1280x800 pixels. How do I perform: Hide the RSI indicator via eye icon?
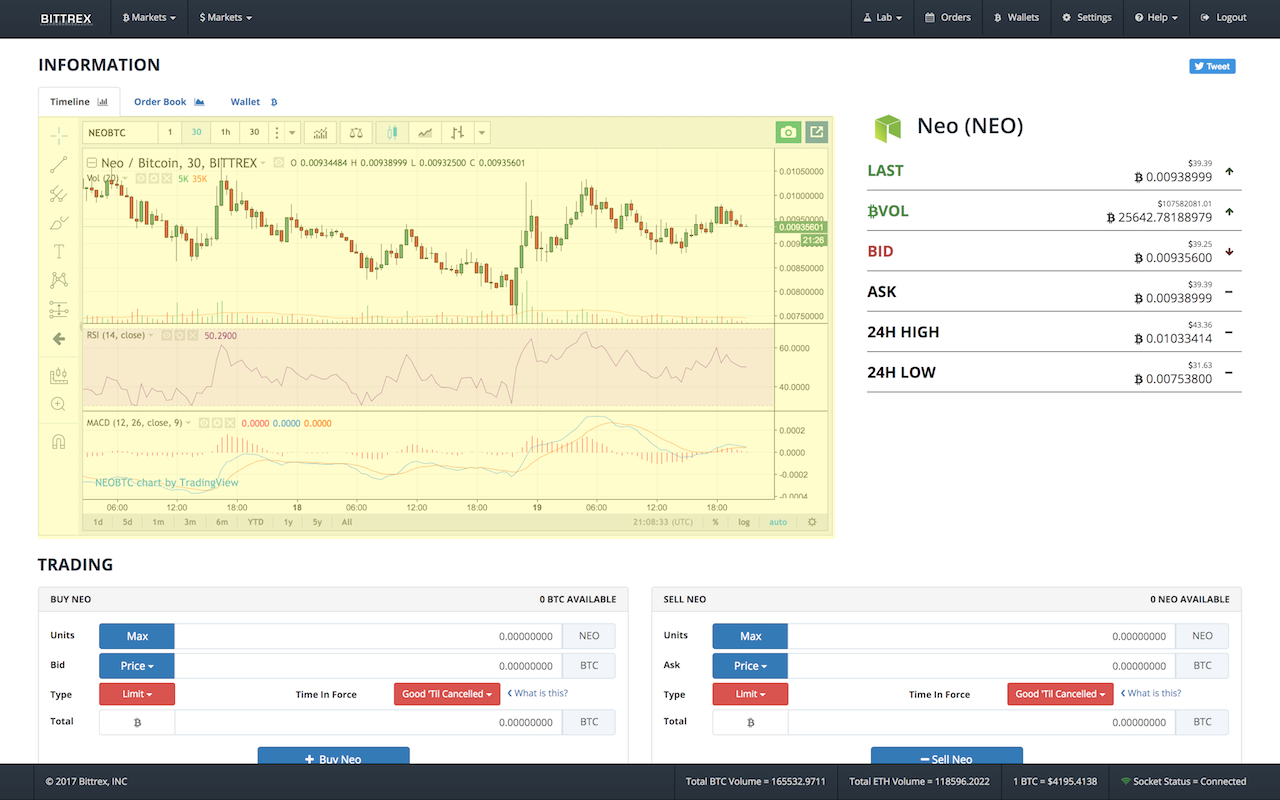coord(167,336)
